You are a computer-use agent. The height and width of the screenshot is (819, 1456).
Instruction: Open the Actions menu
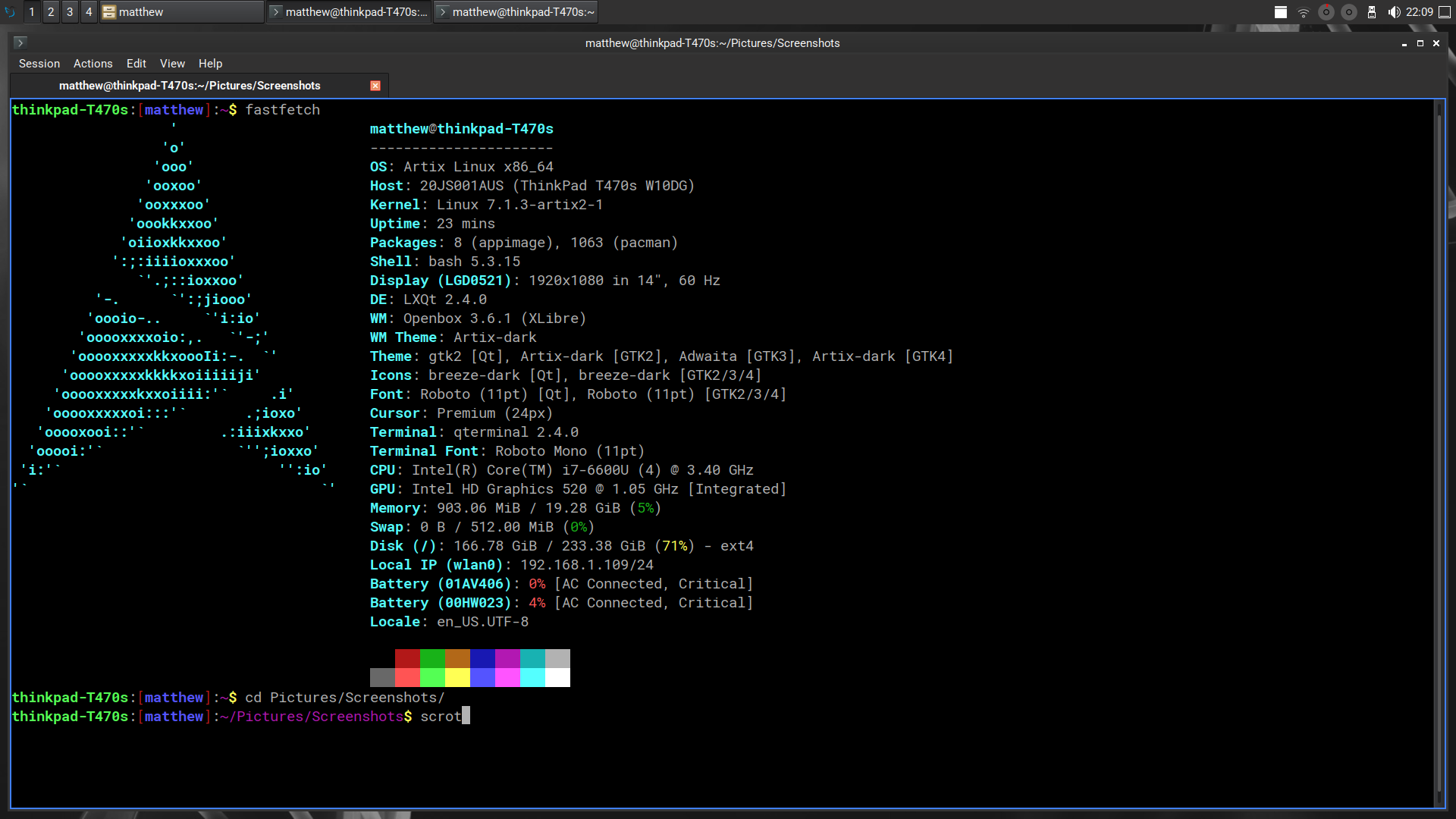point(93,64)
